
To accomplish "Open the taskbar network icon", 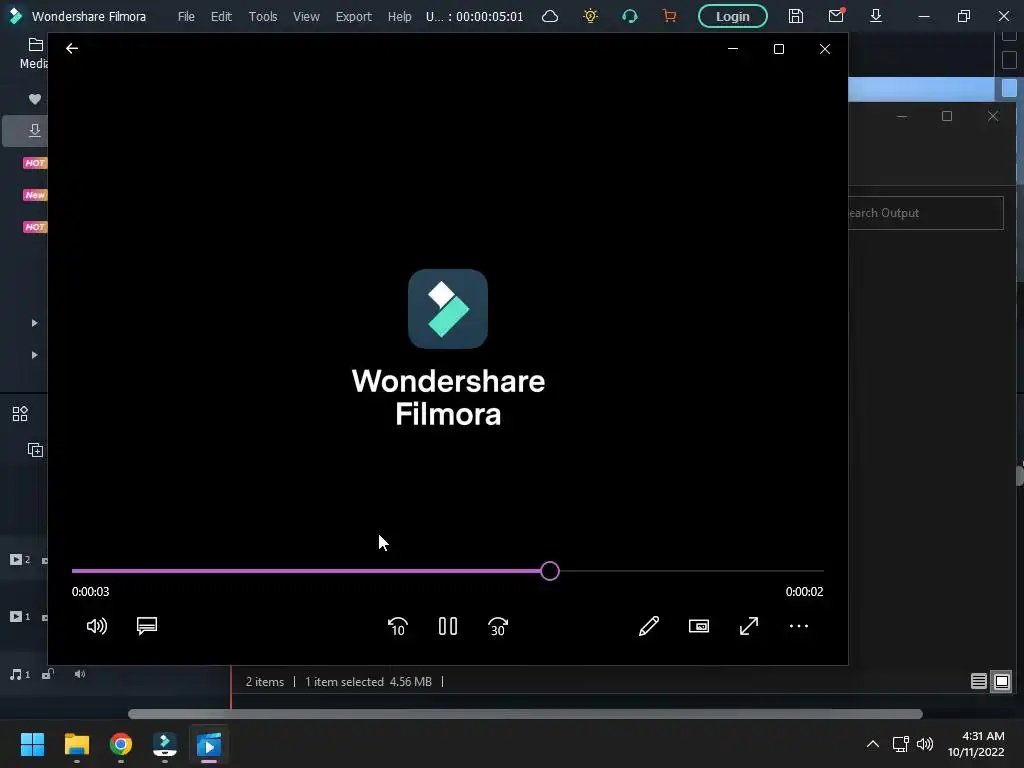I will (901, 744).
